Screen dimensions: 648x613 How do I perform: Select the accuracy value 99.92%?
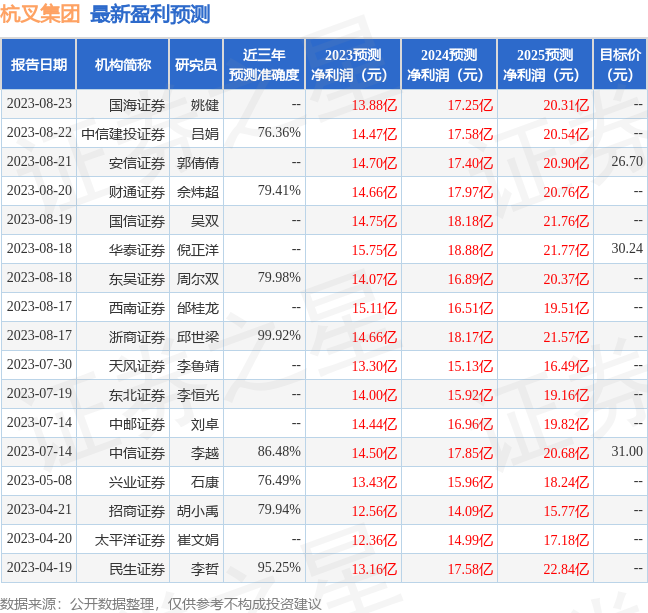(279, 335)
